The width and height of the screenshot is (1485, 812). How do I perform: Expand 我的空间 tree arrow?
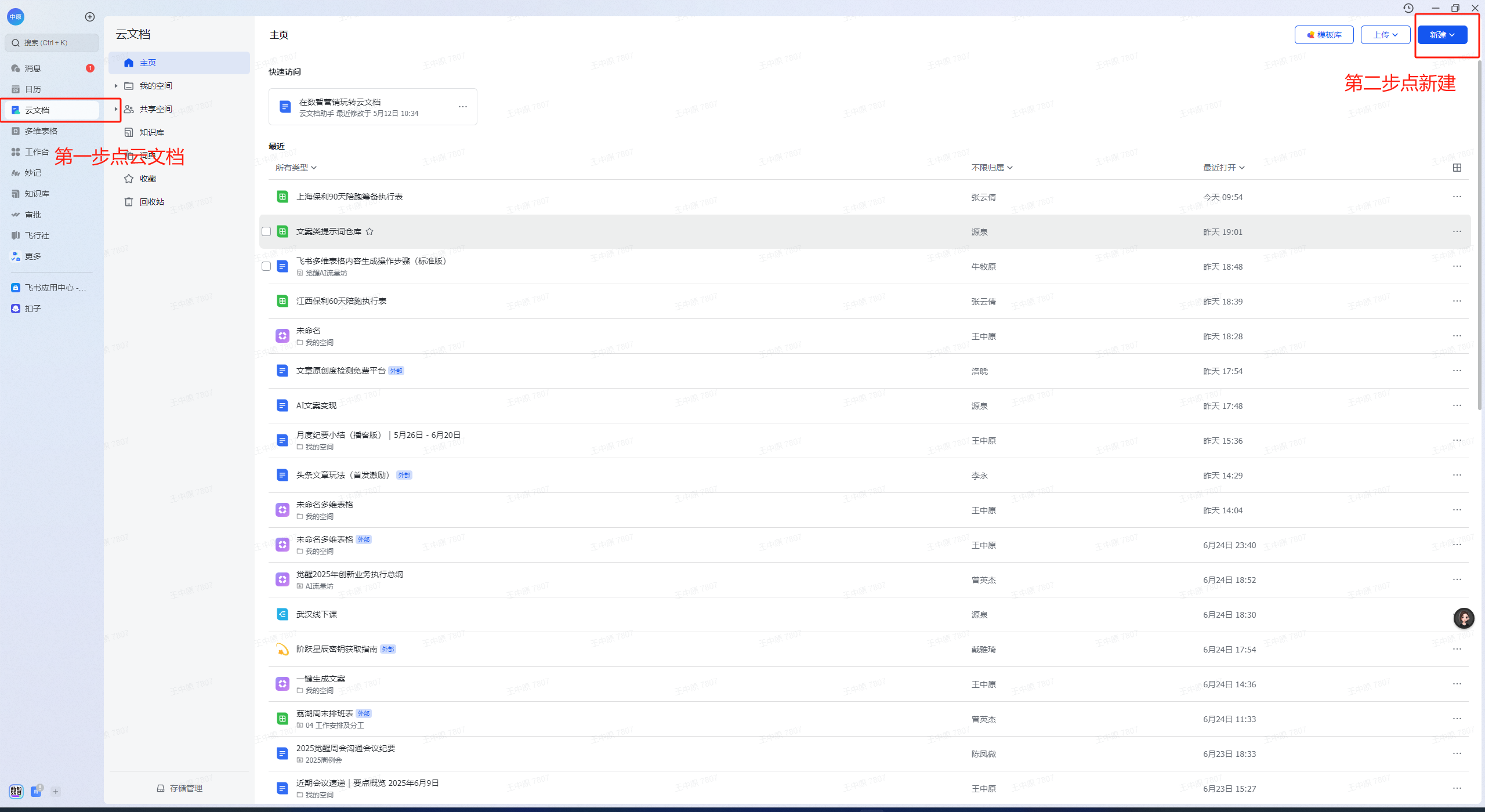116,86
